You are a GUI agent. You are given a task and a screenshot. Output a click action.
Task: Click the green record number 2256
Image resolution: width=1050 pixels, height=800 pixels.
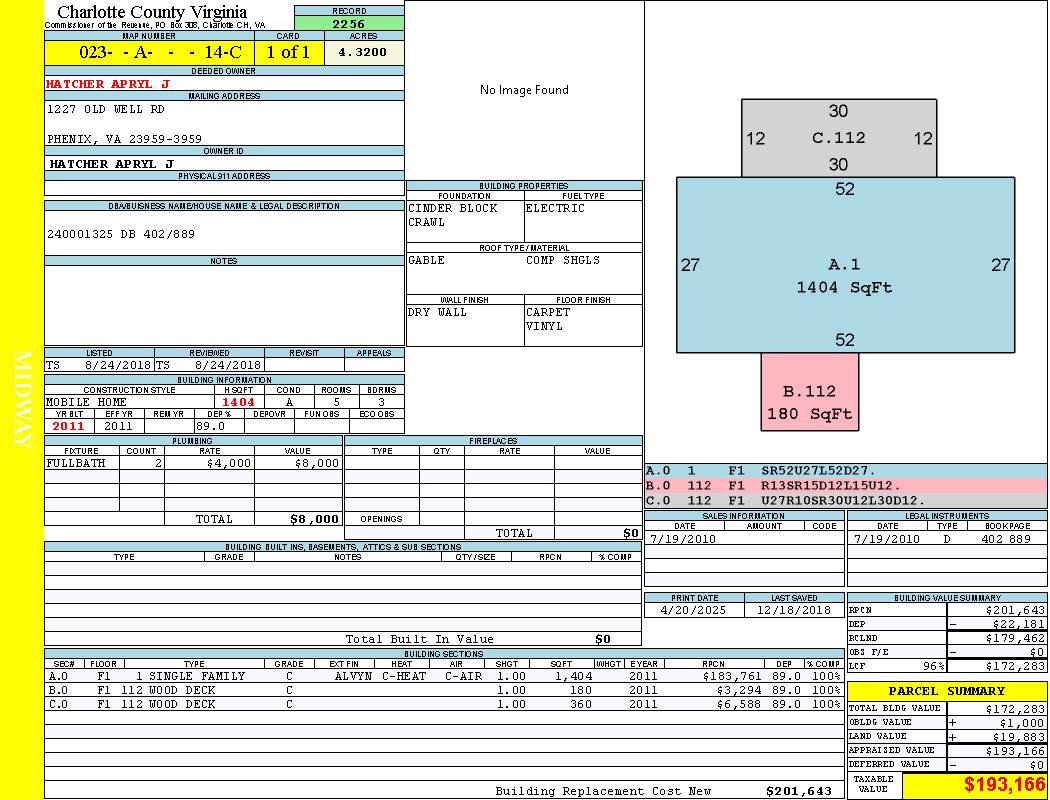(349, 24)
